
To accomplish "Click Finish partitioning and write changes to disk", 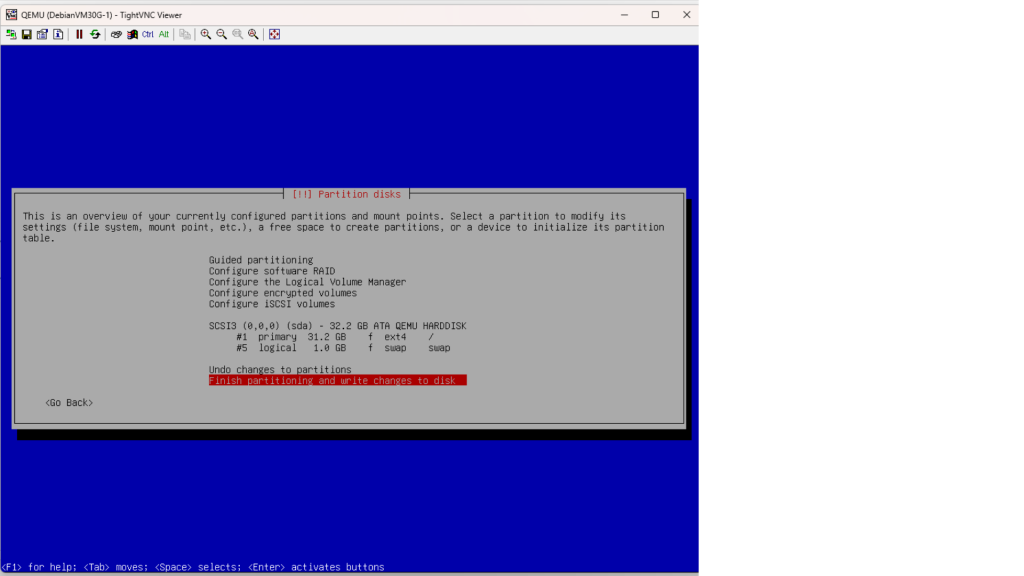I will click(x=337, y=381).
